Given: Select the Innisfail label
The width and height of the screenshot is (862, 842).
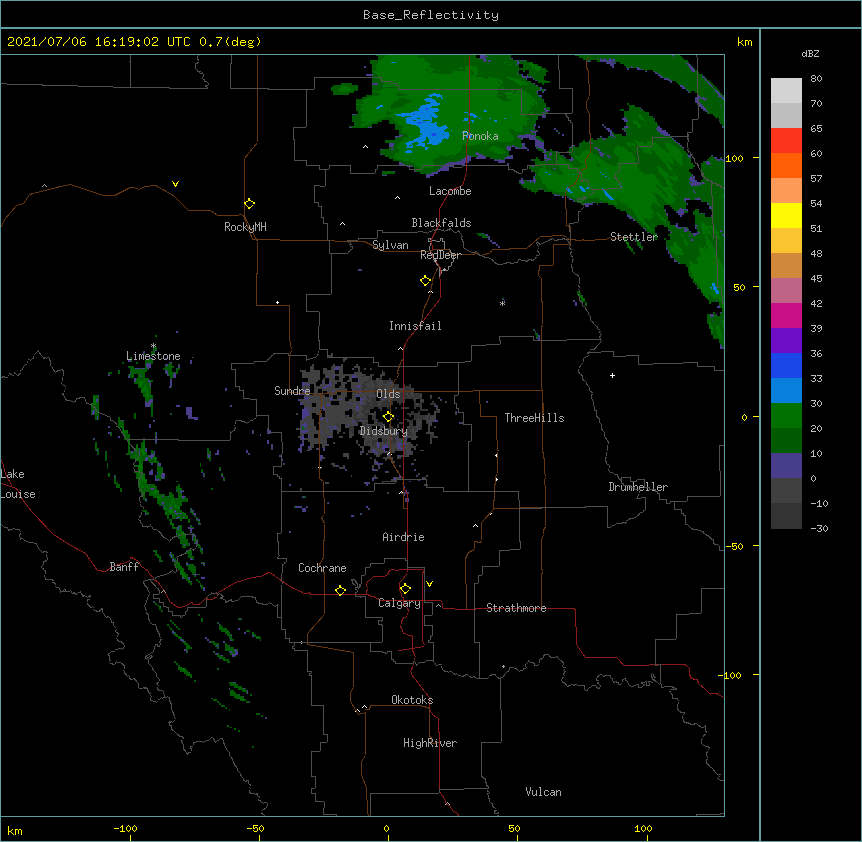Looking at the screenshot, I should coord(415,326).
